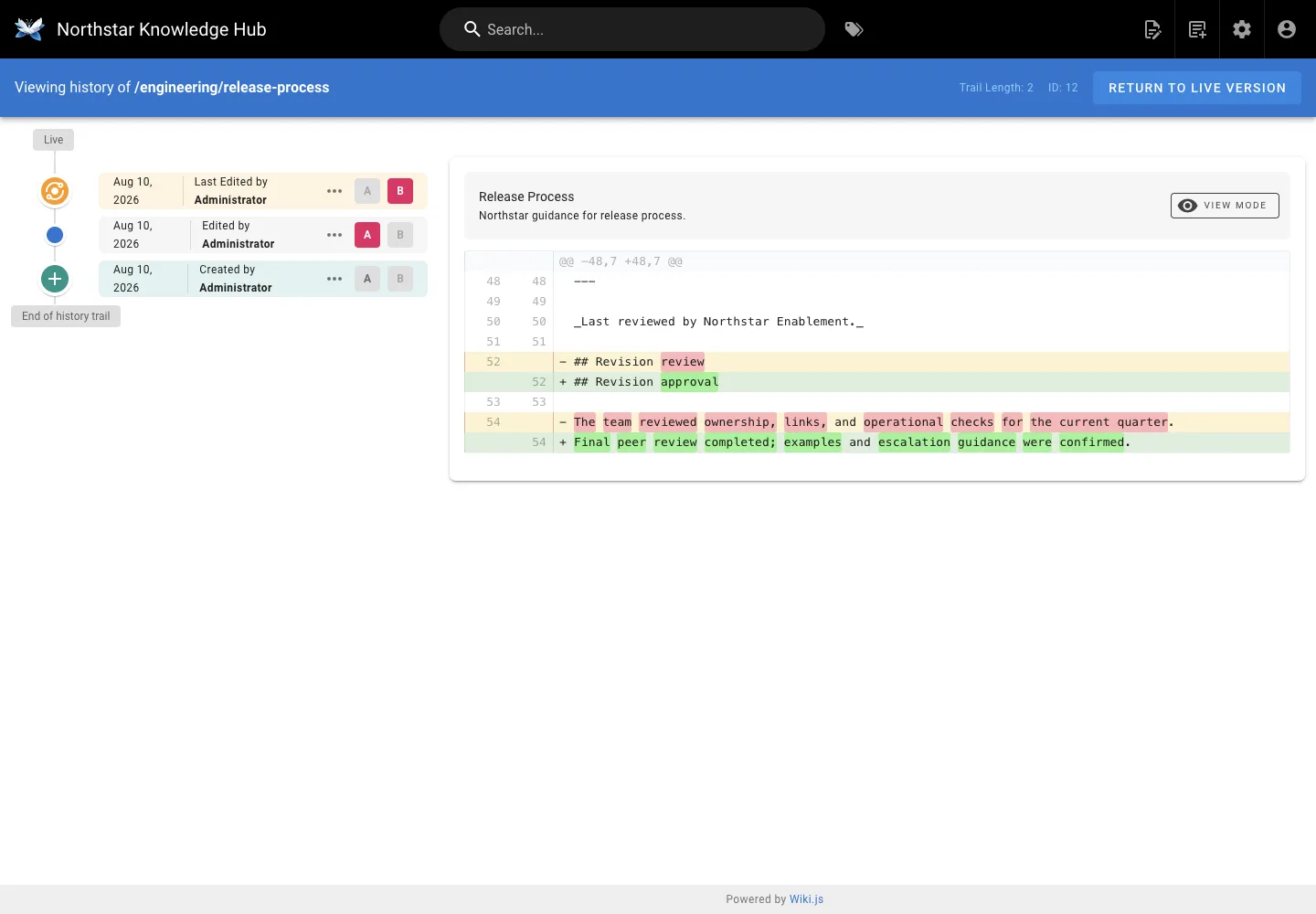This screenshot has height=914, width=1316.
Task: Click added line '## Revision approval'
Action: tap(876, 382)
